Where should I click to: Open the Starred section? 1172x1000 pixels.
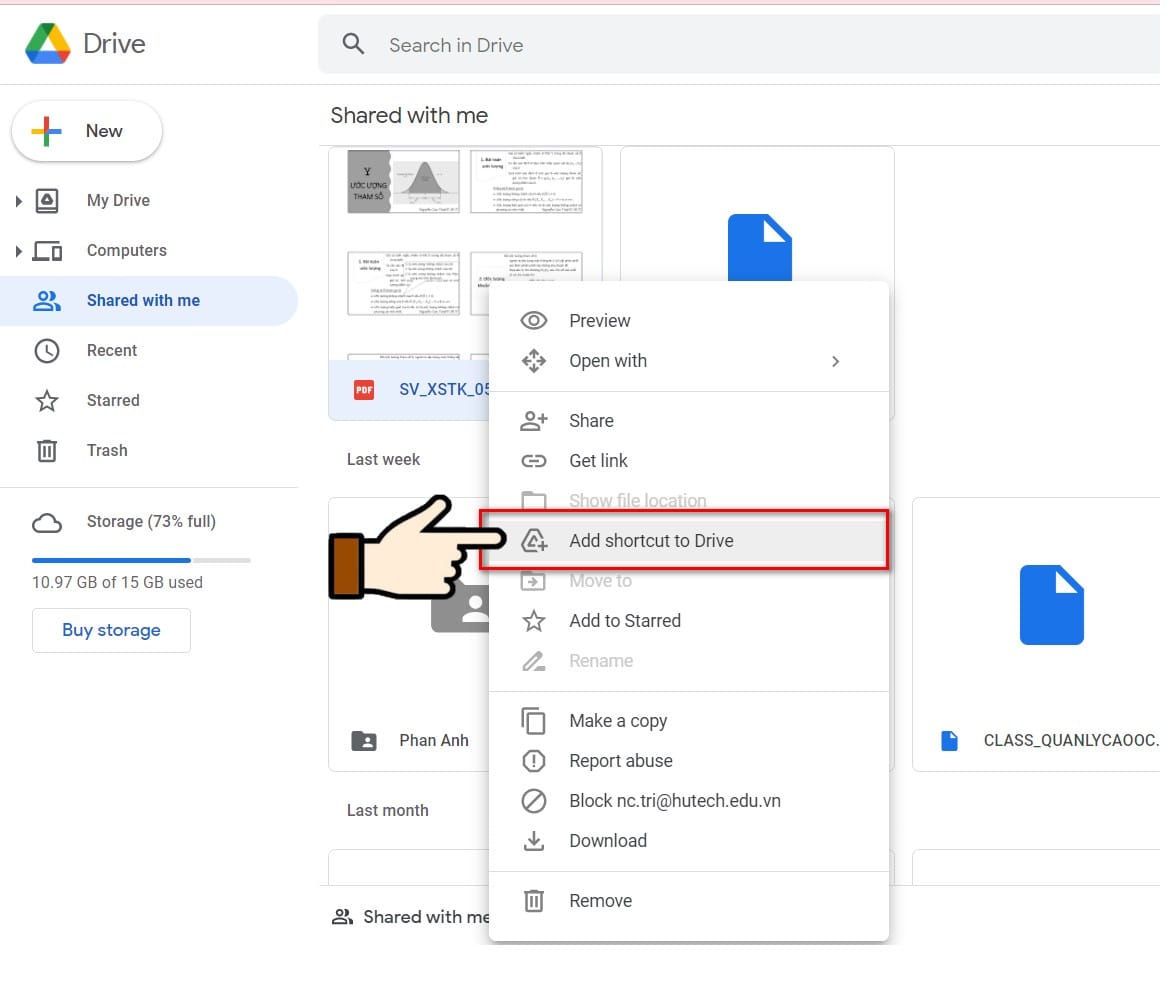[112, 400]
